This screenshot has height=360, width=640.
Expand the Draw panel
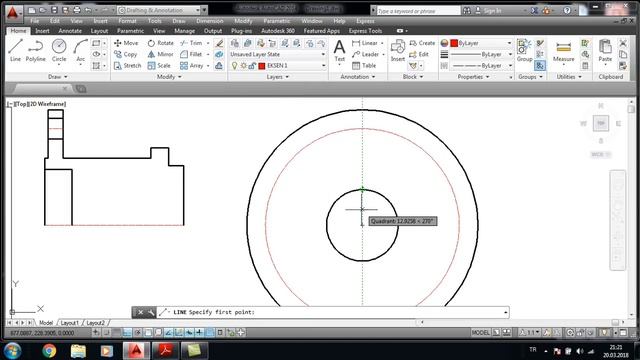click(57, 77)
